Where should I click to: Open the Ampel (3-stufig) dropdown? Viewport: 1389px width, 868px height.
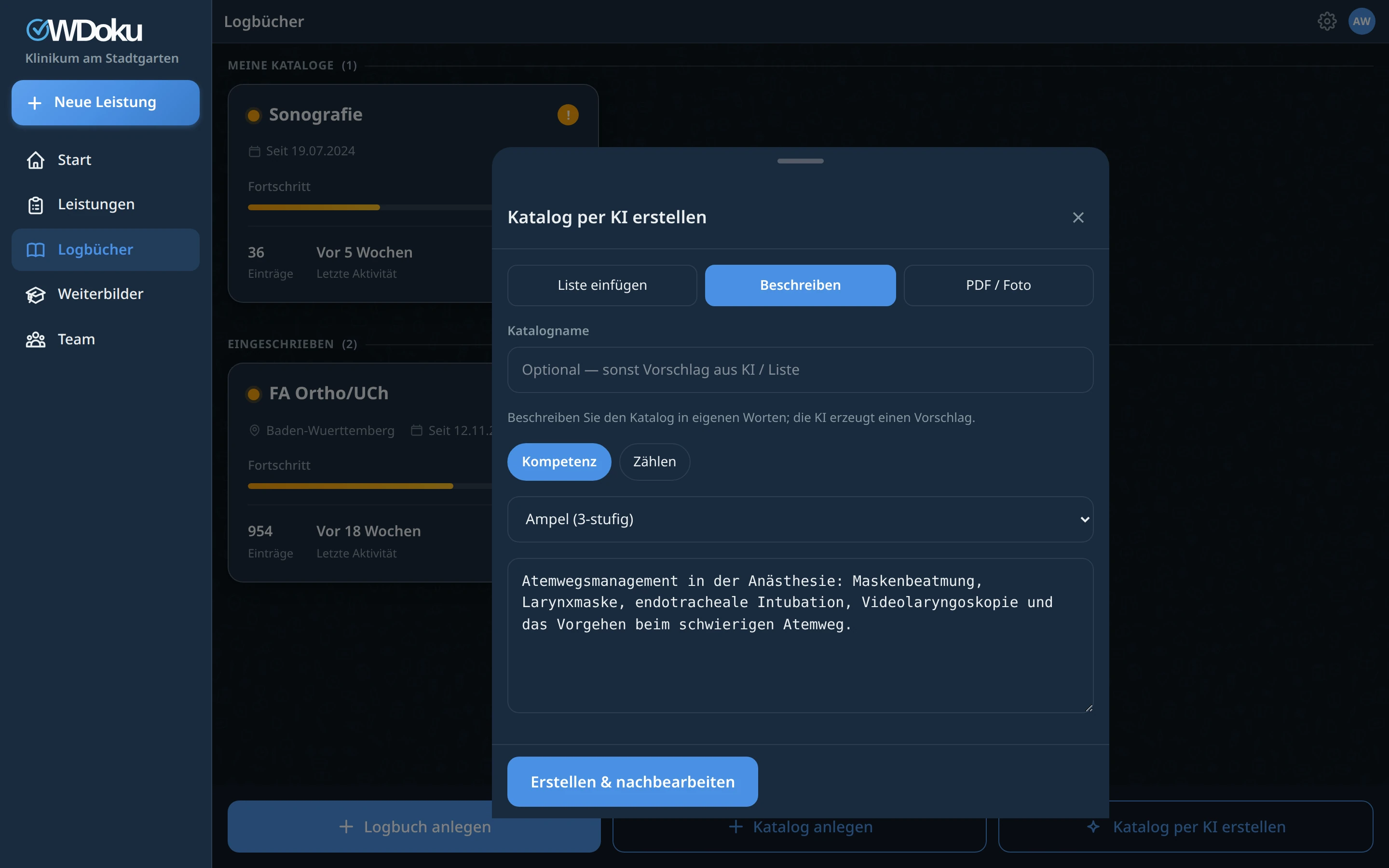point(800,519)
